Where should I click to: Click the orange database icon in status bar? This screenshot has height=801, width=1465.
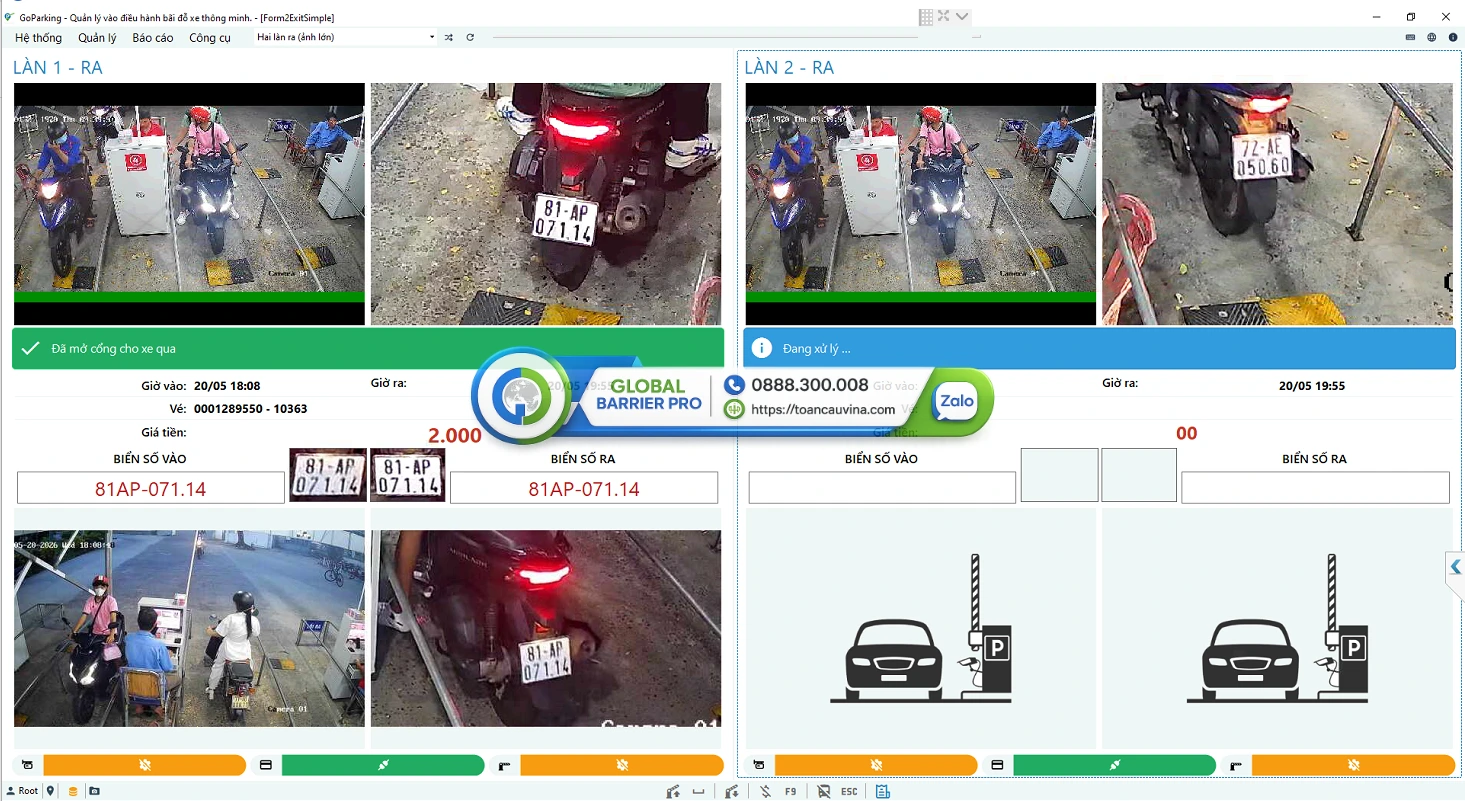tap(73, 791)
